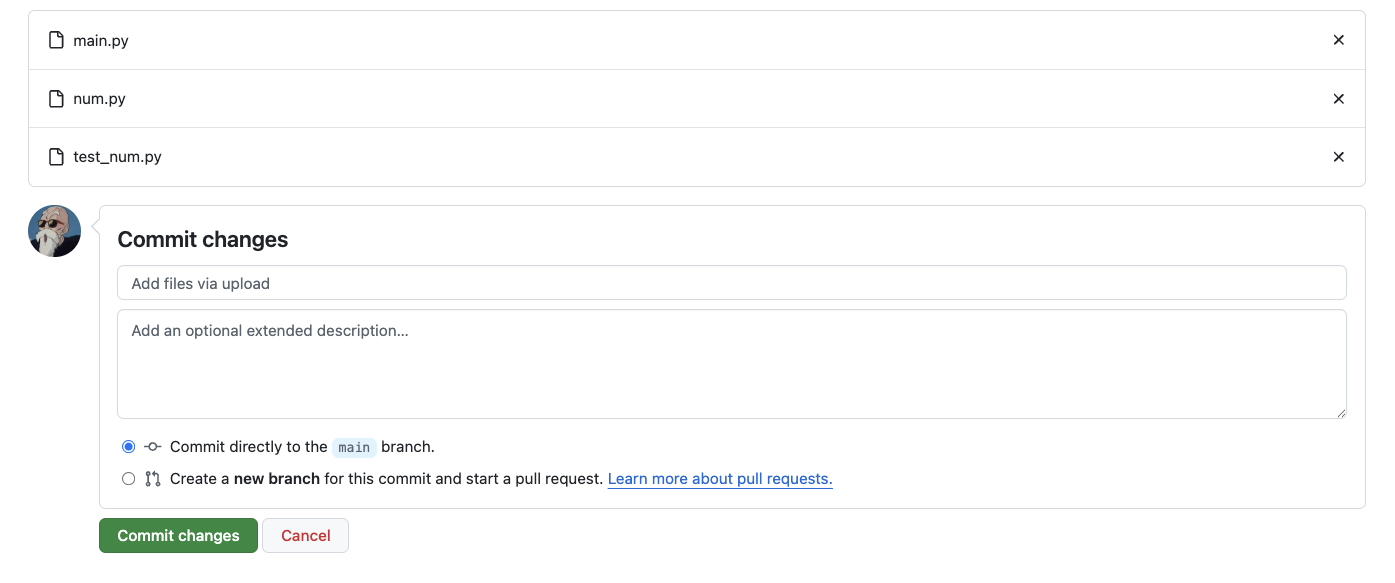Click the num.py file name
Screen dimensions: 1395x583
(x=99, y=99)
